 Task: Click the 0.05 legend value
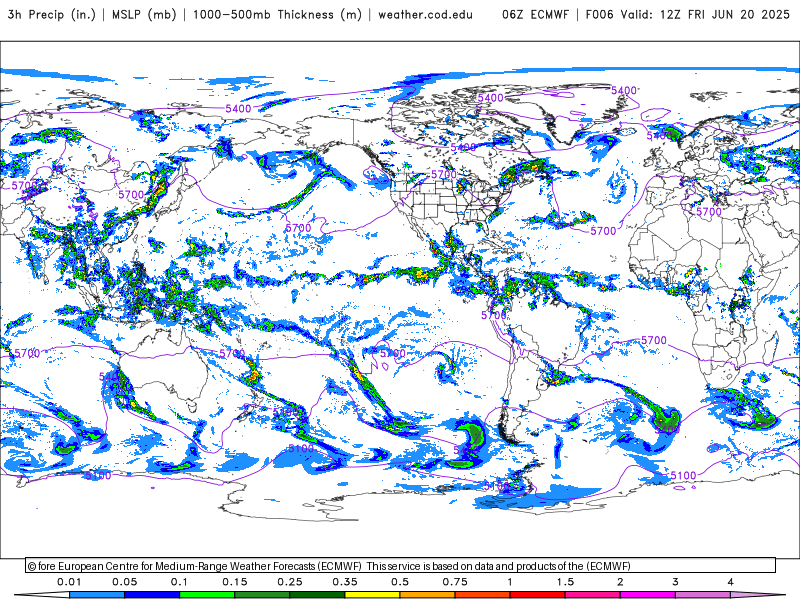coord(124,582)
